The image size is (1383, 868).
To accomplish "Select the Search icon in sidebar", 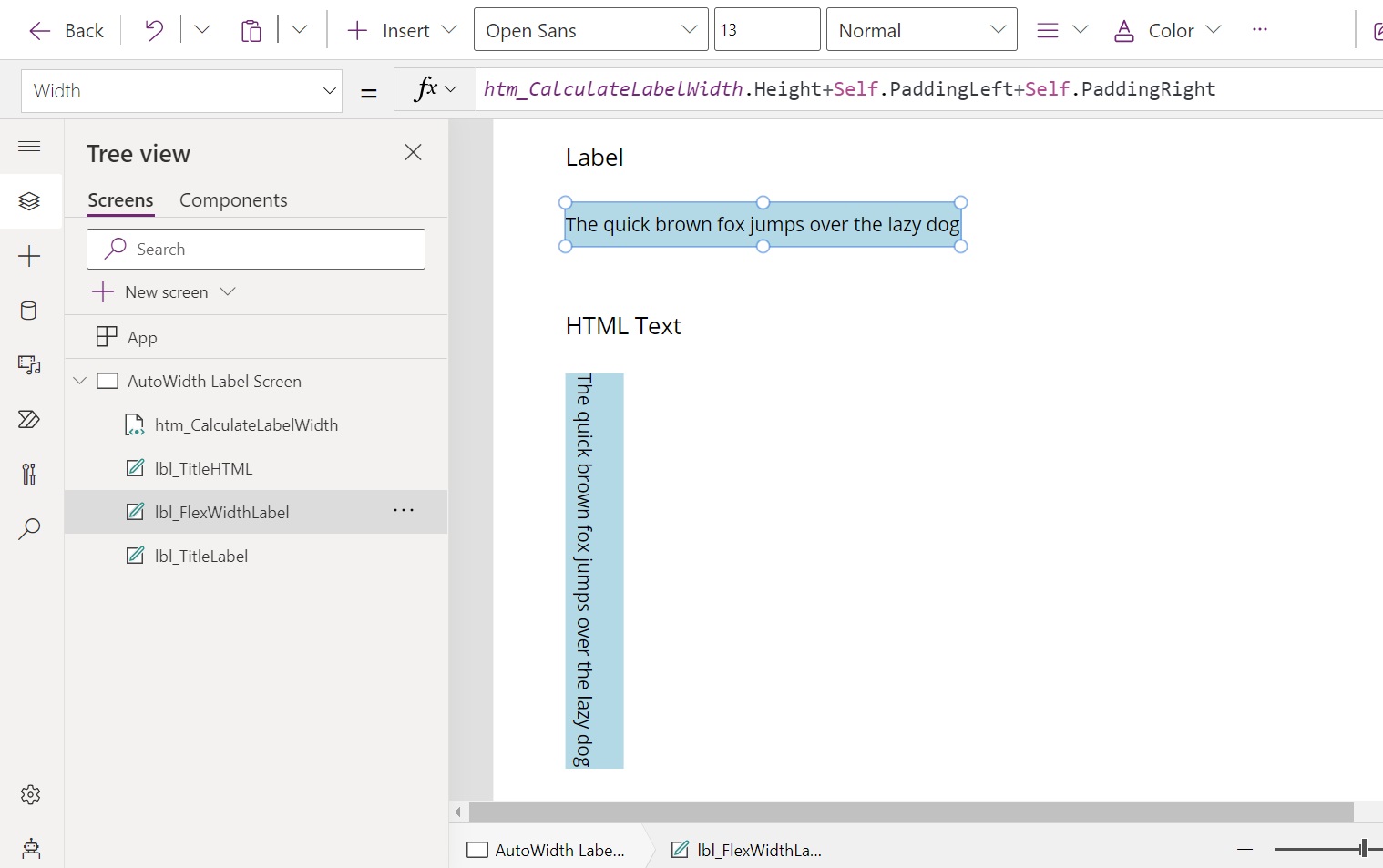I will [x=30, y=528].
